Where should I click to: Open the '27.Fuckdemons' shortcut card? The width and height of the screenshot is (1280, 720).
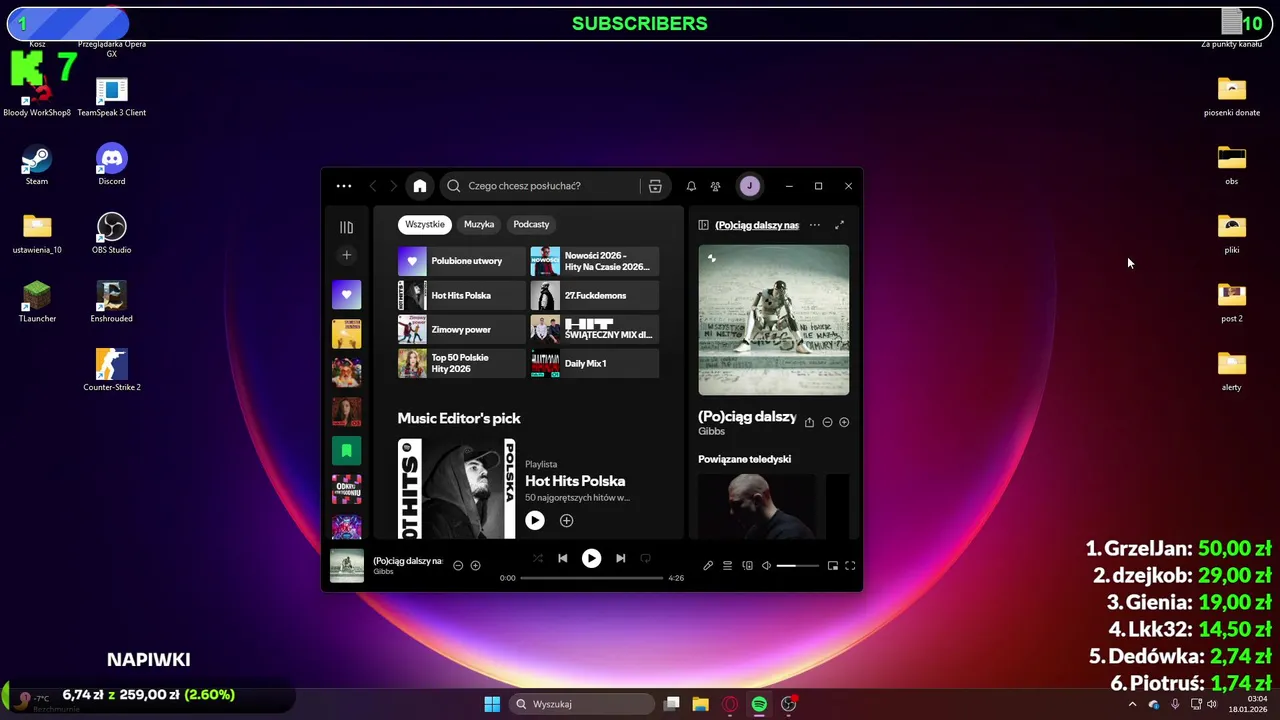tap(595, 295)
